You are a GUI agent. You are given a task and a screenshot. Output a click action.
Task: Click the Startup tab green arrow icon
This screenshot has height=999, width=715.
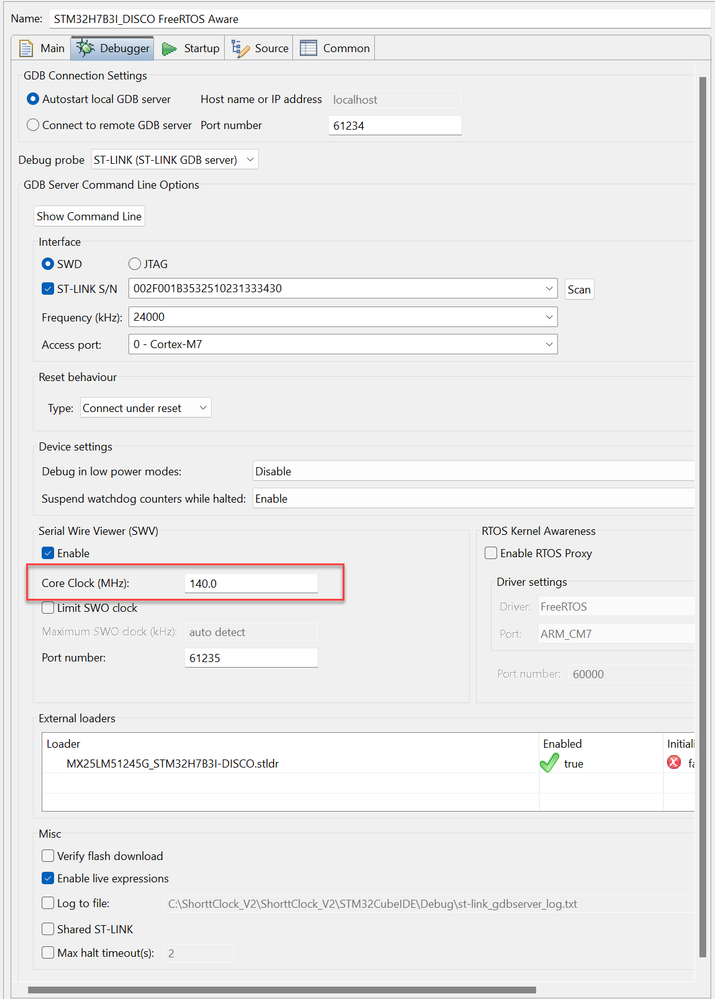[x=170, y=49]
